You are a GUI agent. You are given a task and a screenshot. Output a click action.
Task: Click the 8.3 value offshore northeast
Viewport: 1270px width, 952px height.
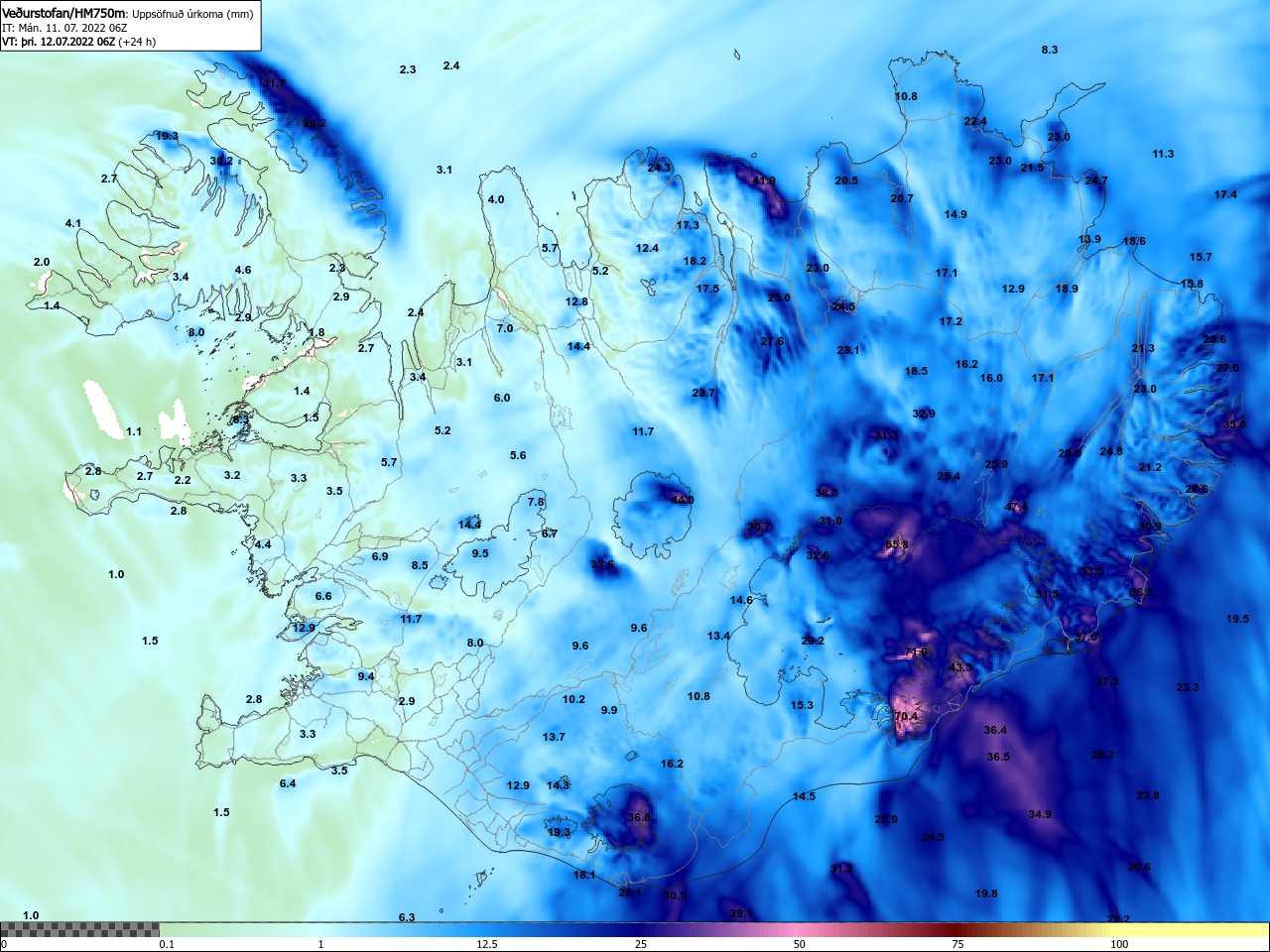click(1050, 50)
